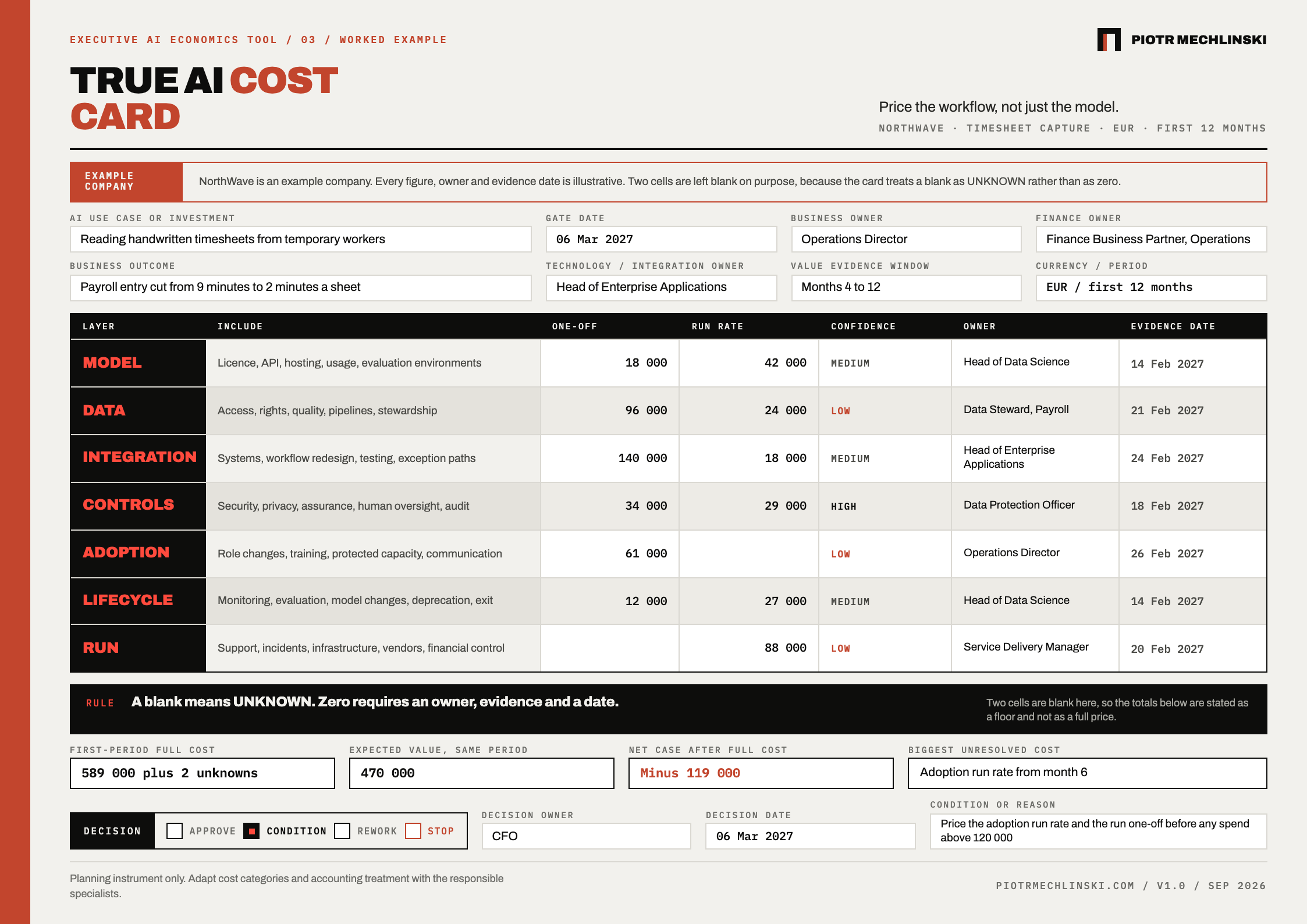Viewport: 1307px width, 924px height.
Task: Edit the Condition or Reason field
Action: point(1098,831)
